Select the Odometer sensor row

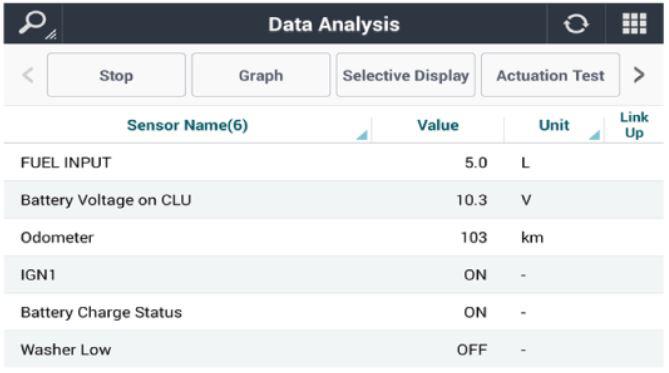pyautogui.click(x=334, y=237)
